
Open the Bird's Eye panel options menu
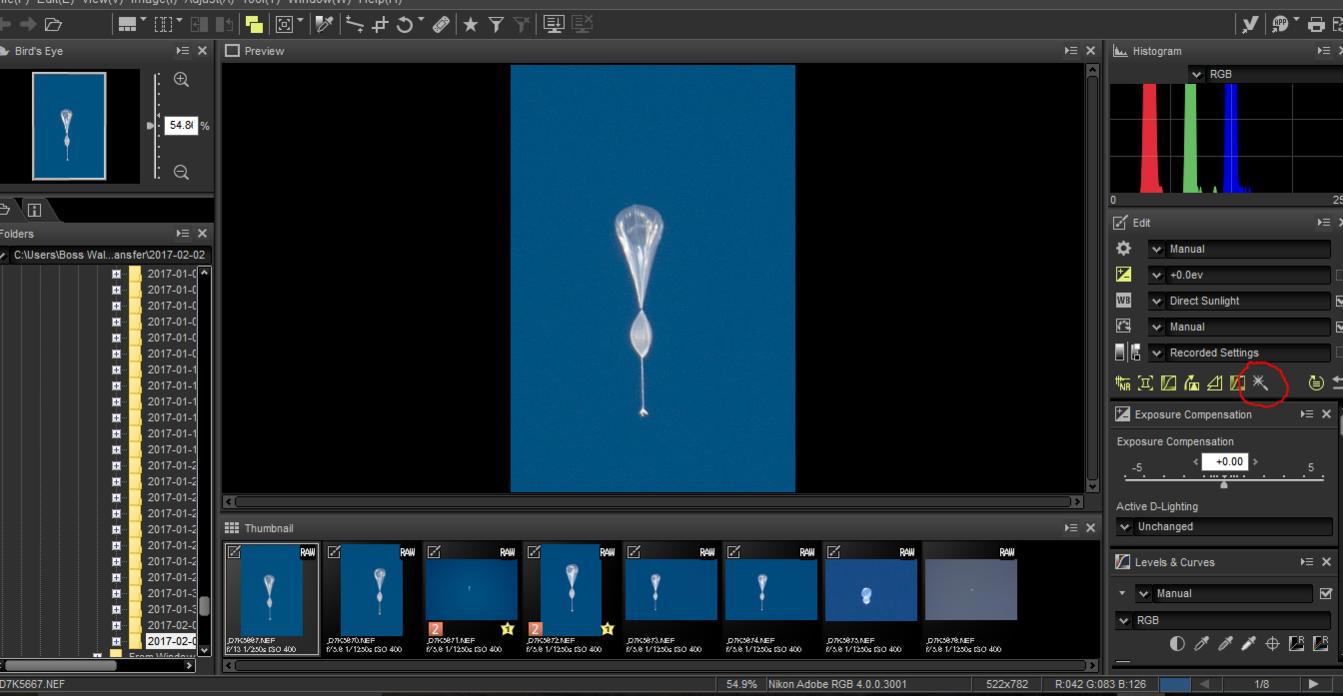pyautogui.click(x=182, y=51)
